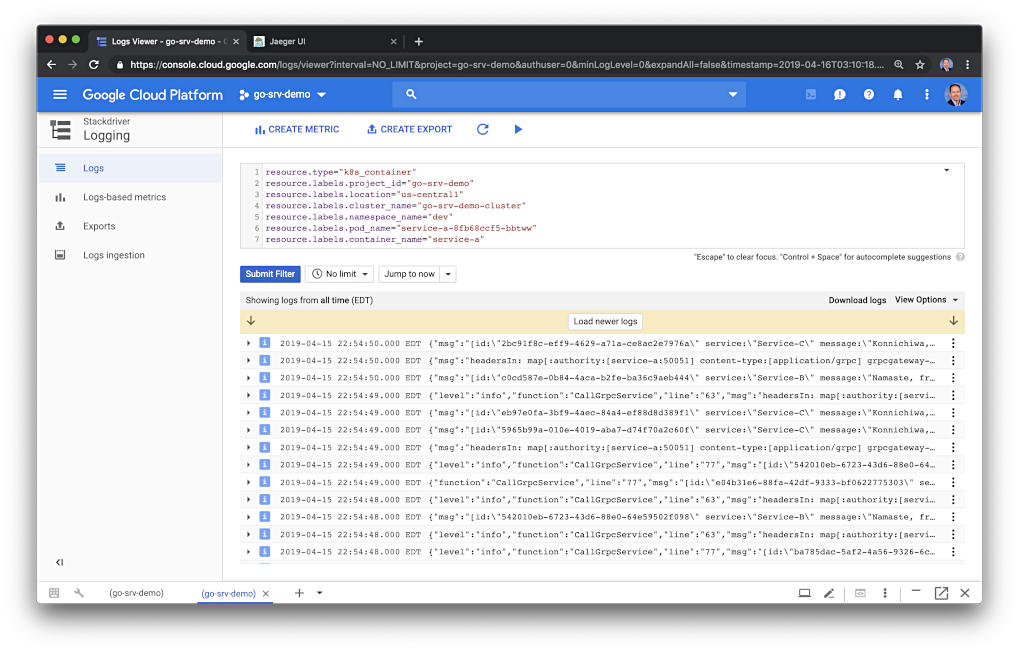Click the Submit Filter button
The height and width of the screenshot is (652, 1019).
[270, 274]
